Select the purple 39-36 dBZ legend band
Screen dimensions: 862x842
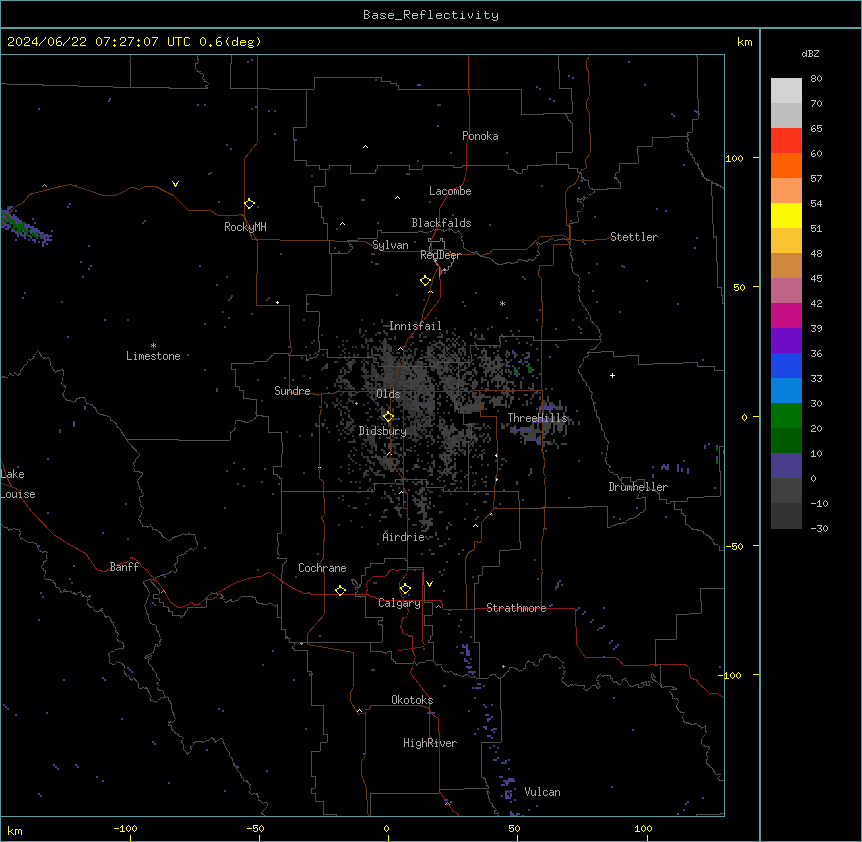[786, 340]
